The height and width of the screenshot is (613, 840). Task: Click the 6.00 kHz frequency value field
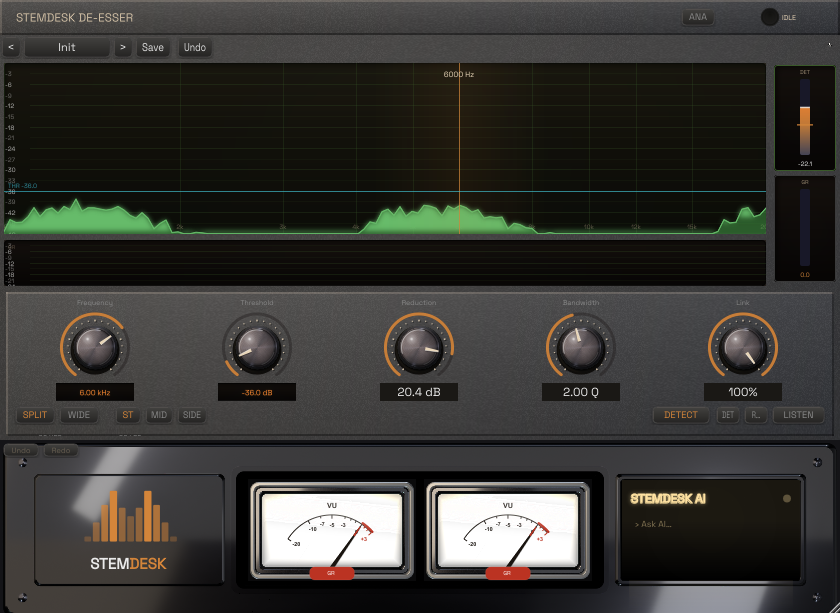(95, 392)
